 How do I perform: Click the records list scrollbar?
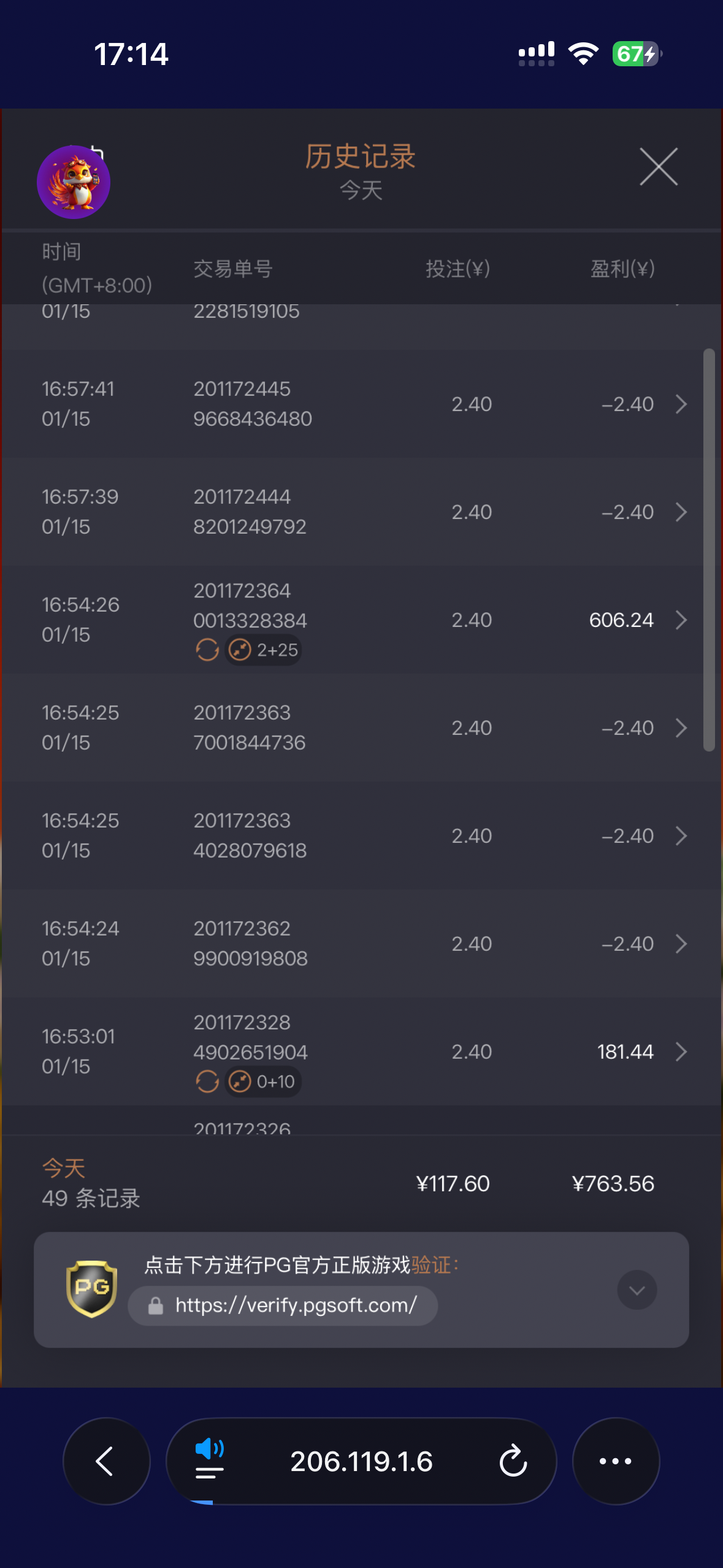tap(709, 550)
